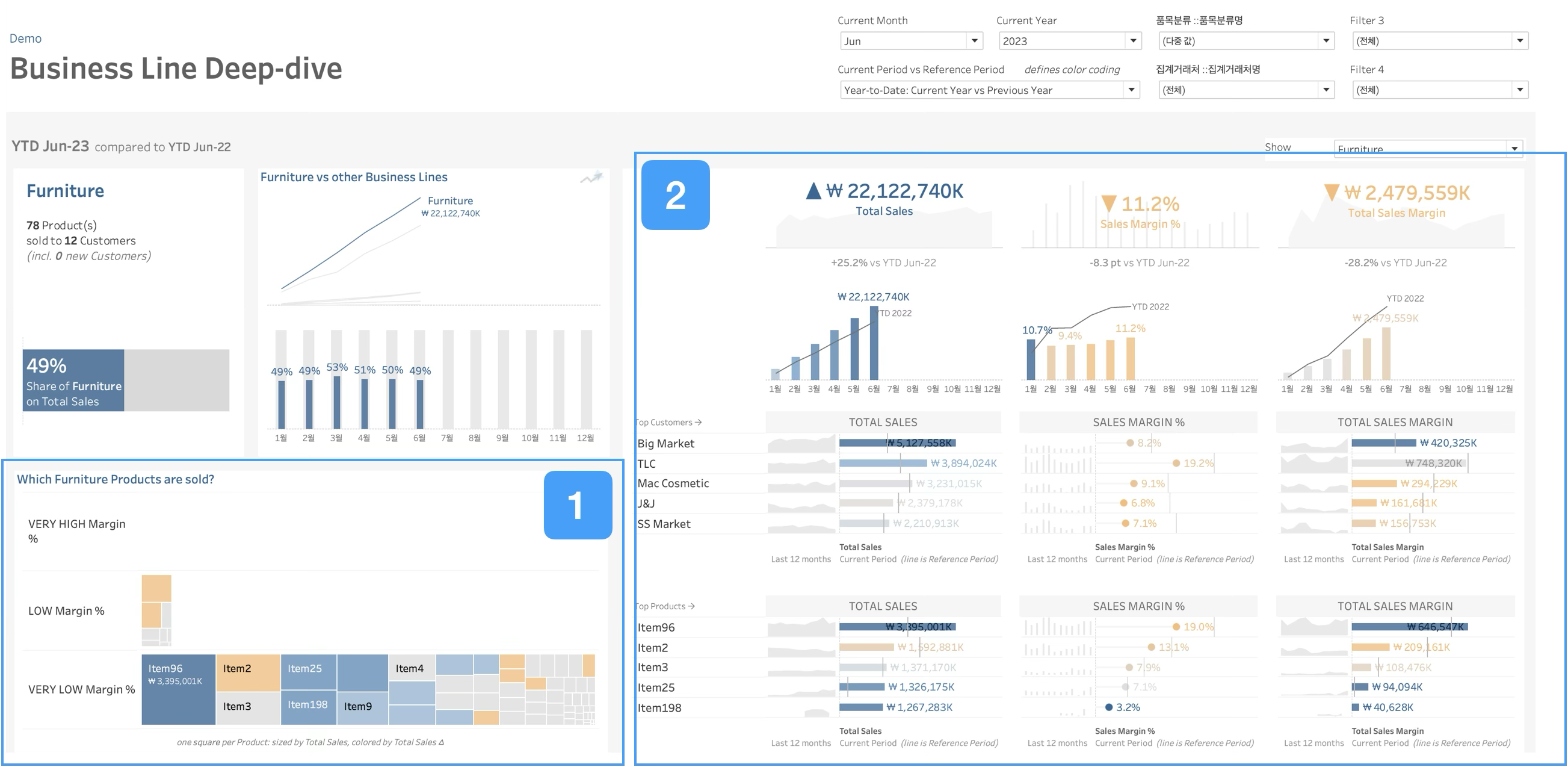Image resolution: width=1568 pixels, height=767 pixels.
Task: Open the Current Year dropdown showing 2023
Action: coord(1132,41)
